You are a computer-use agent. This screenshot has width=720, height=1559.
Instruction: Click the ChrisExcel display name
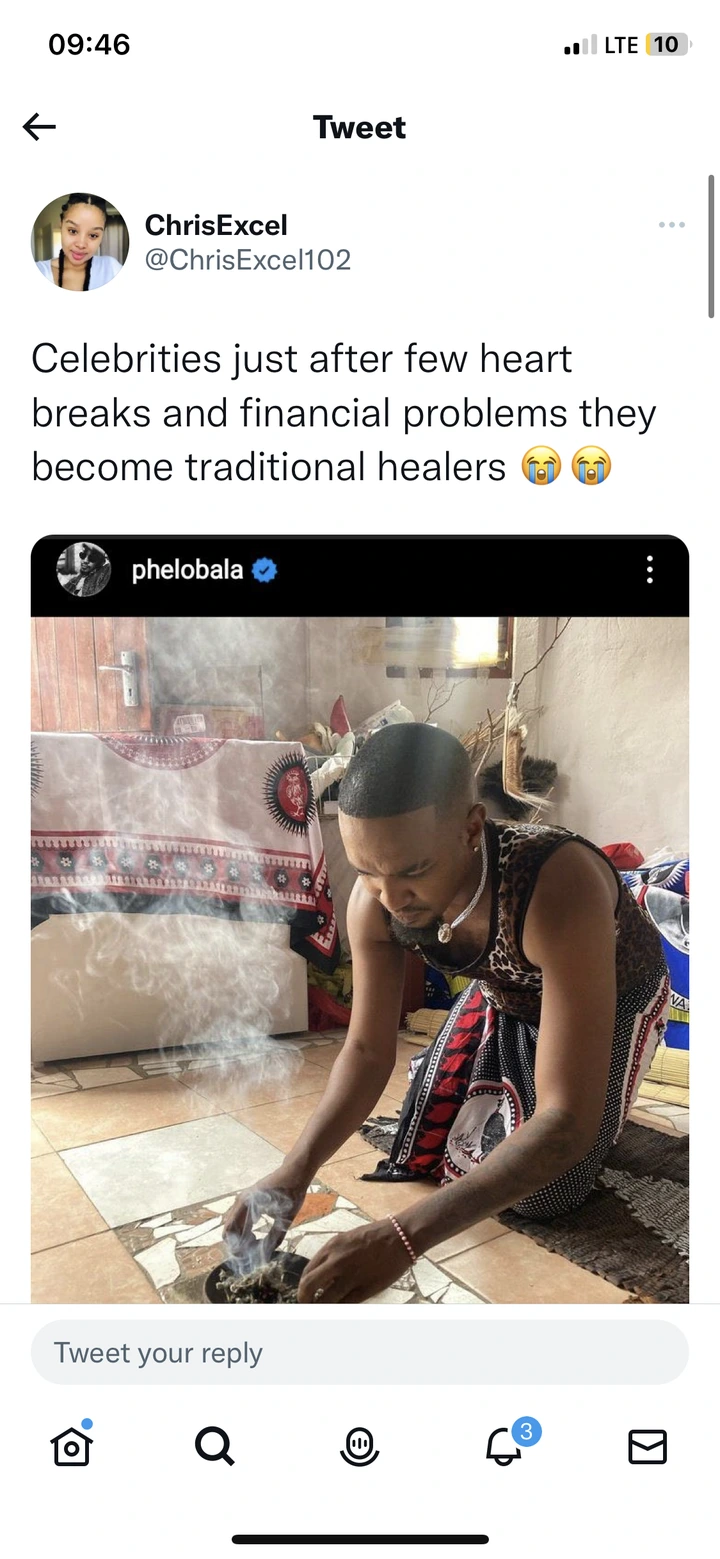tap(216, 225)
